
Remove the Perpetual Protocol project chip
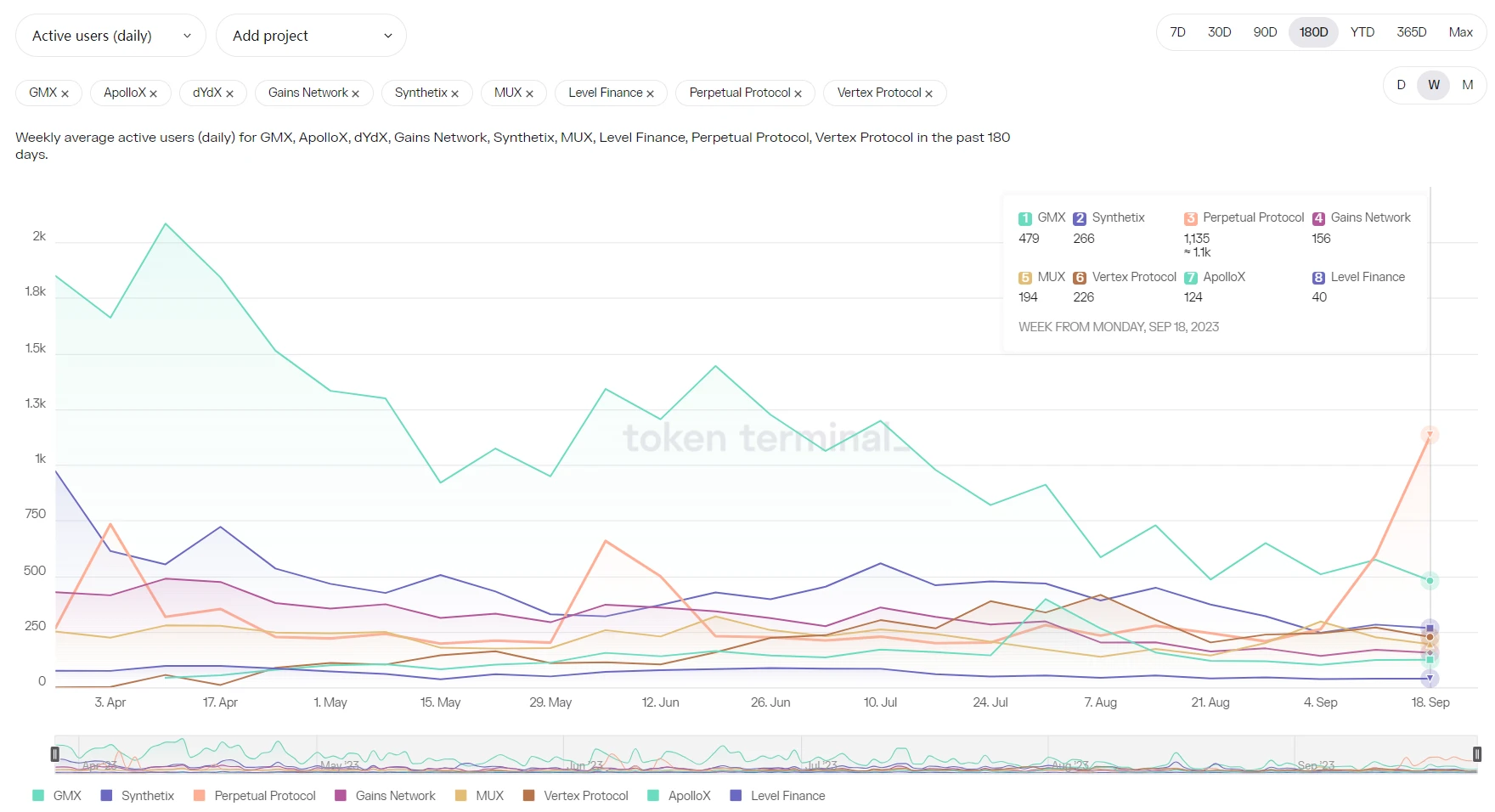[798, 93]
